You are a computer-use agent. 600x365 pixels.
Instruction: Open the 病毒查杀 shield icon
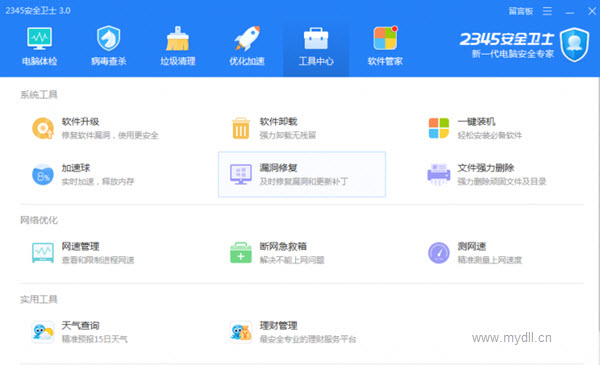click(109, 38)
